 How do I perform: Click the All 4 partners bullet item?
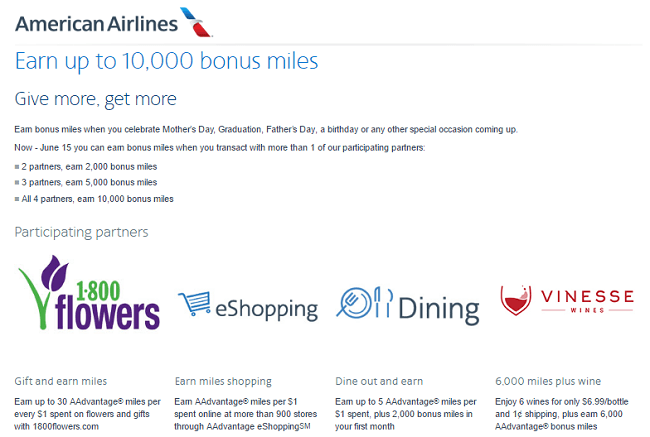click(94, 199)
